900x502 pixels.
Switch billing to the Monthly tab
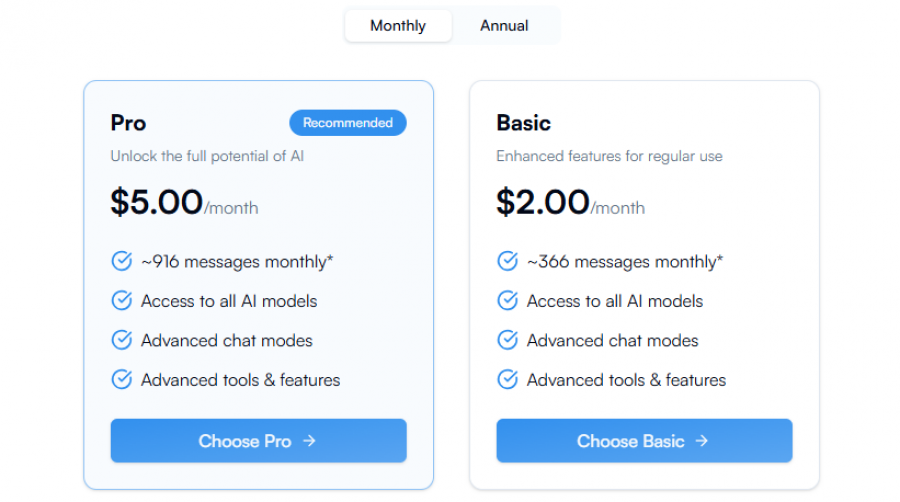(398, 26)
